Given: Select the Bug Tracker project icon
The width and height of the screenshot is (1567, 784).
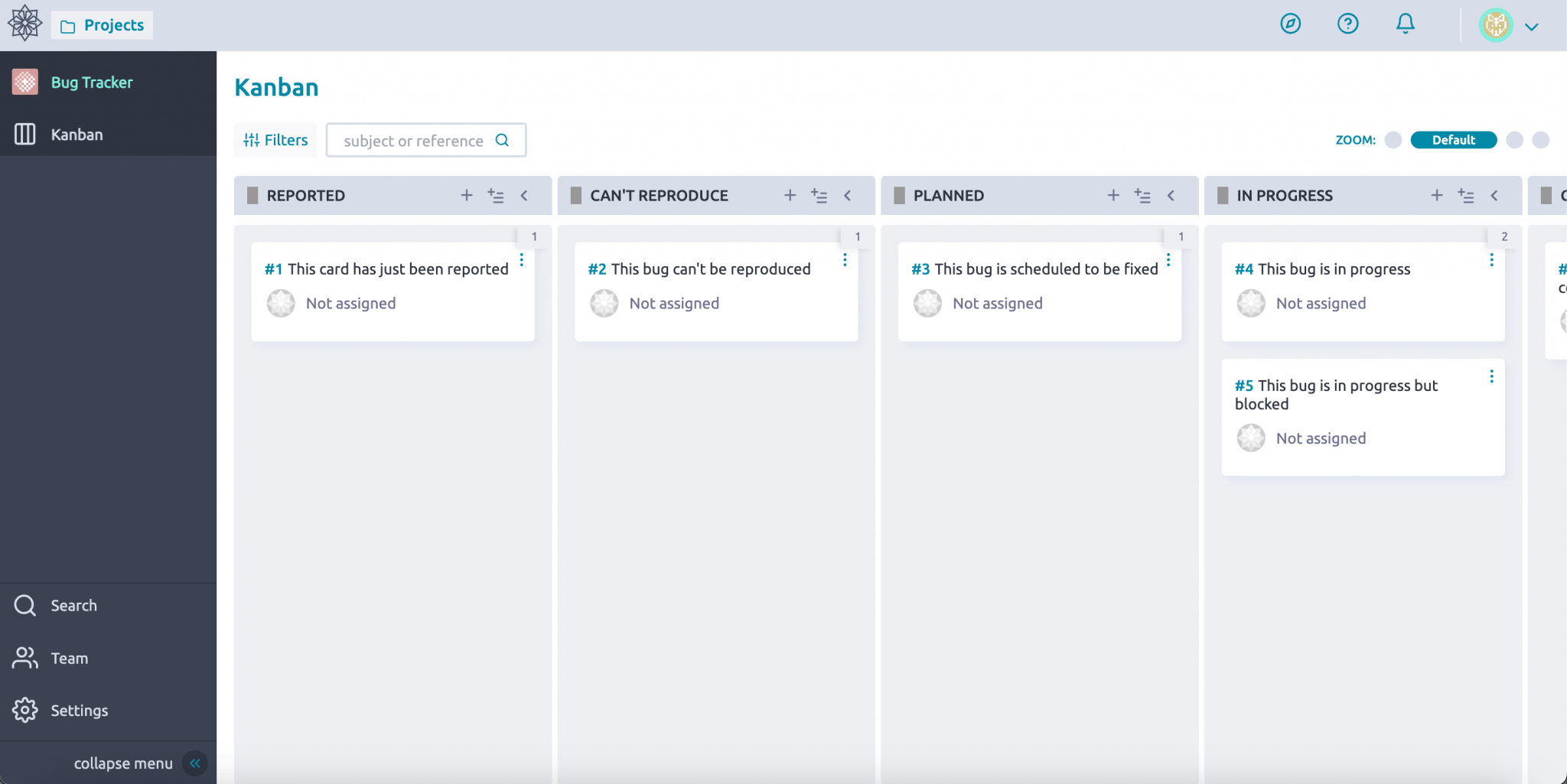Looking at the screenshot, I should pos(25,81).
